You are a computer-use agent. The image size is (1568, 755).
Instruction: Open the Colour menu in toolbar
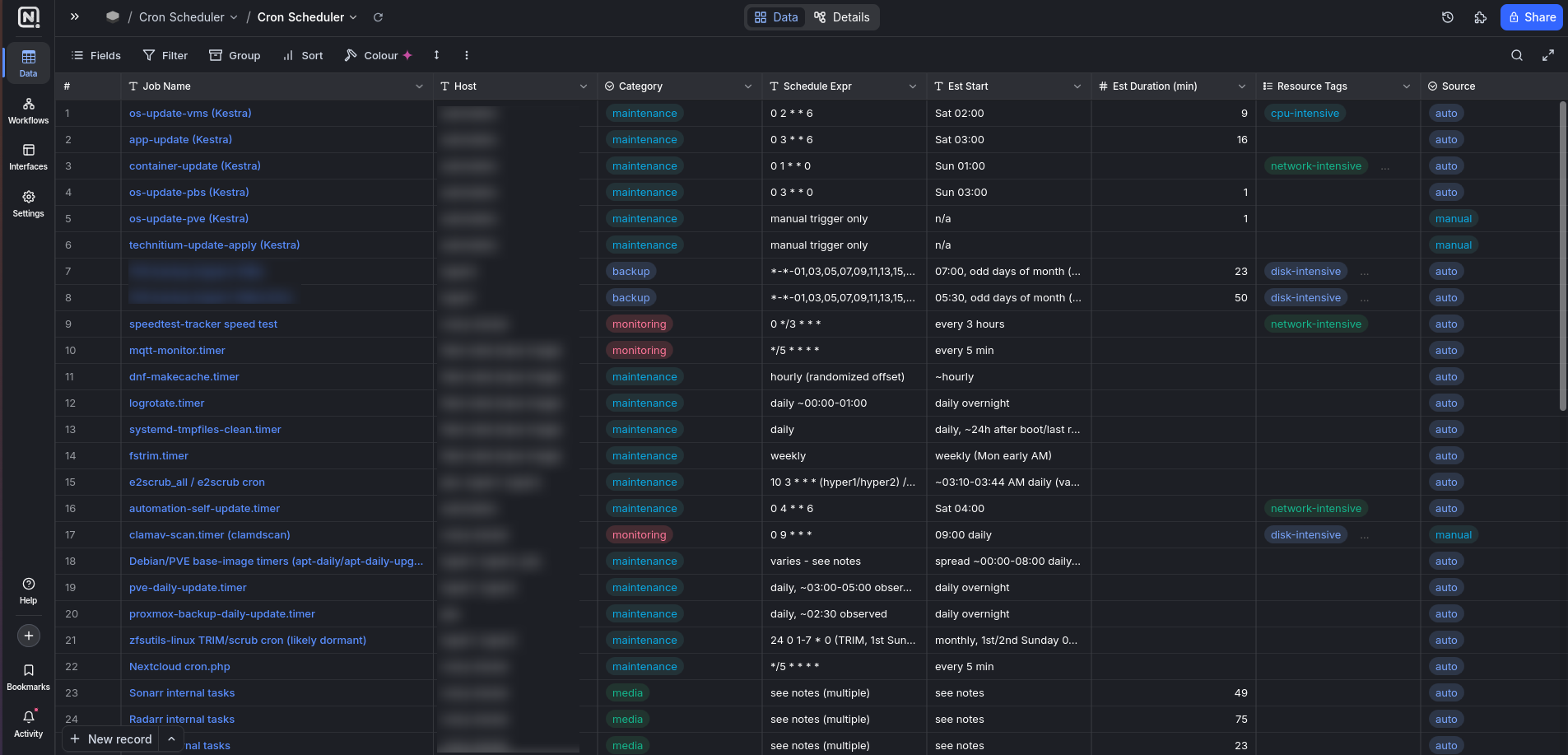point(378,55)
